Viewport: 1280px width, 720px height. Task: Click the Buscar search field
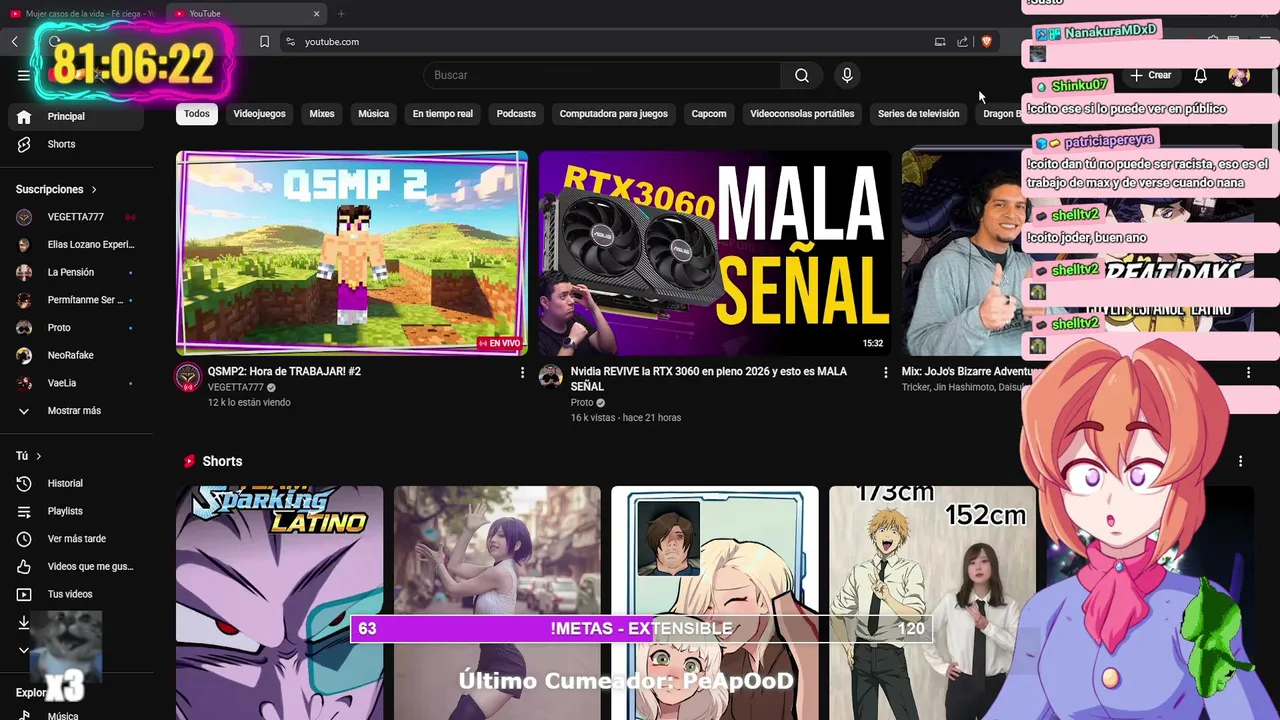pos(602,75)
